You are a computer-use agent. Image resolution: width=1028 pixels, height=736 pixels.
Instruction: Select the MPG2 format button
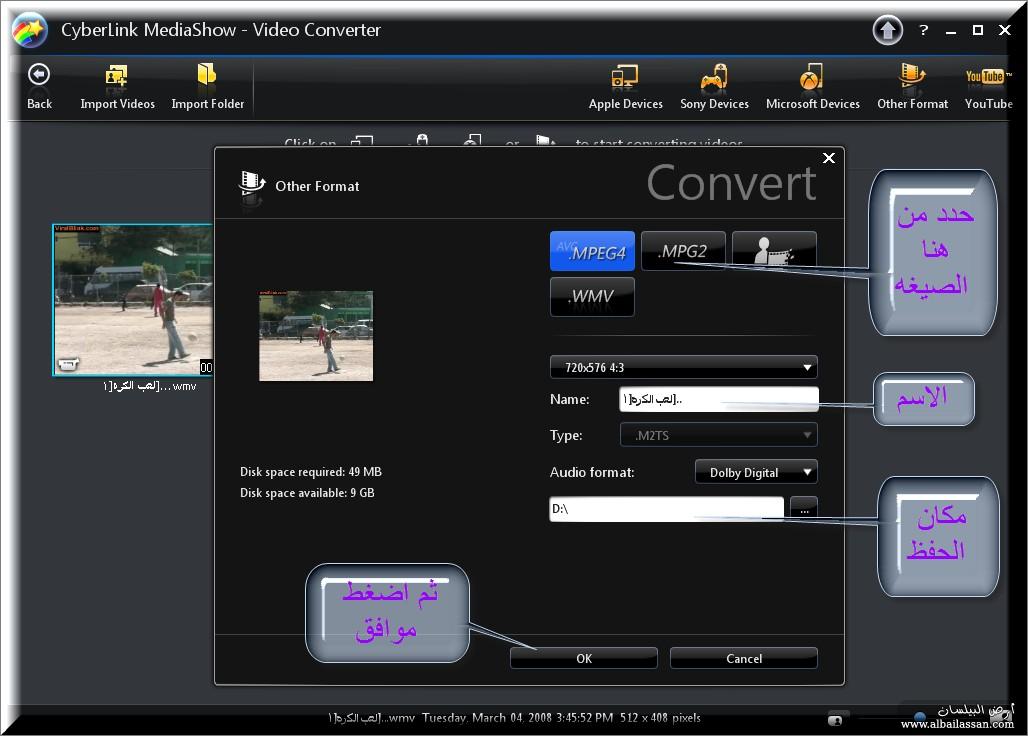click(683, 251)
